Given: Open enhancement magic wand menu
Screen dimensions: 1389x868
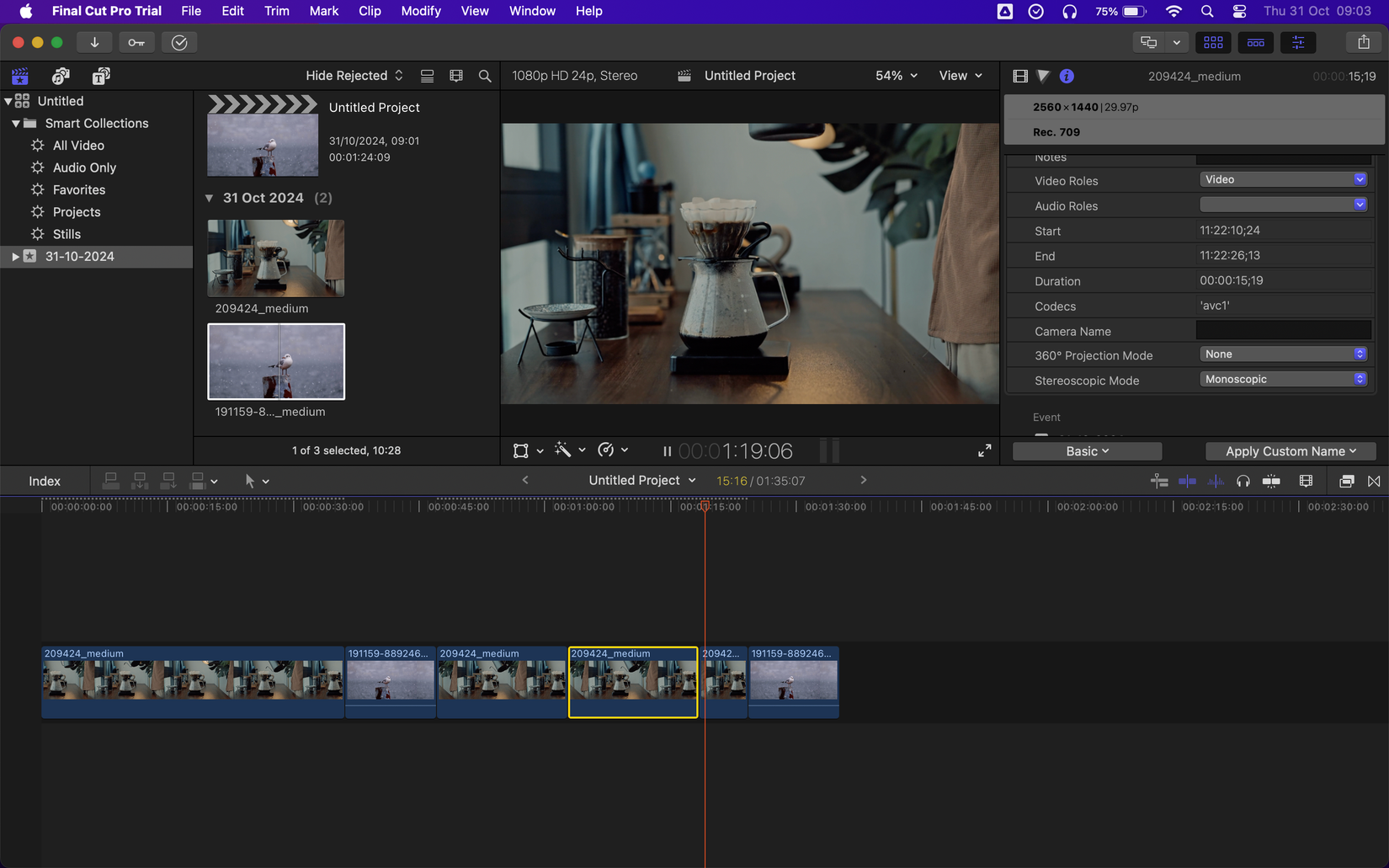Looking at the screenshot, I should click(x=569, y=450).
